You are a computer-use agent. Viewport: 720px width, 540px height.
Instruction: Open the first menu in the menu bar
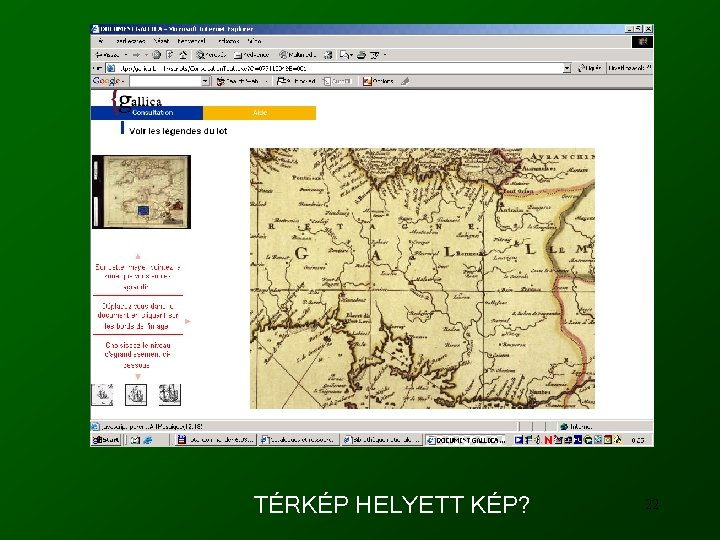point(101,41)
